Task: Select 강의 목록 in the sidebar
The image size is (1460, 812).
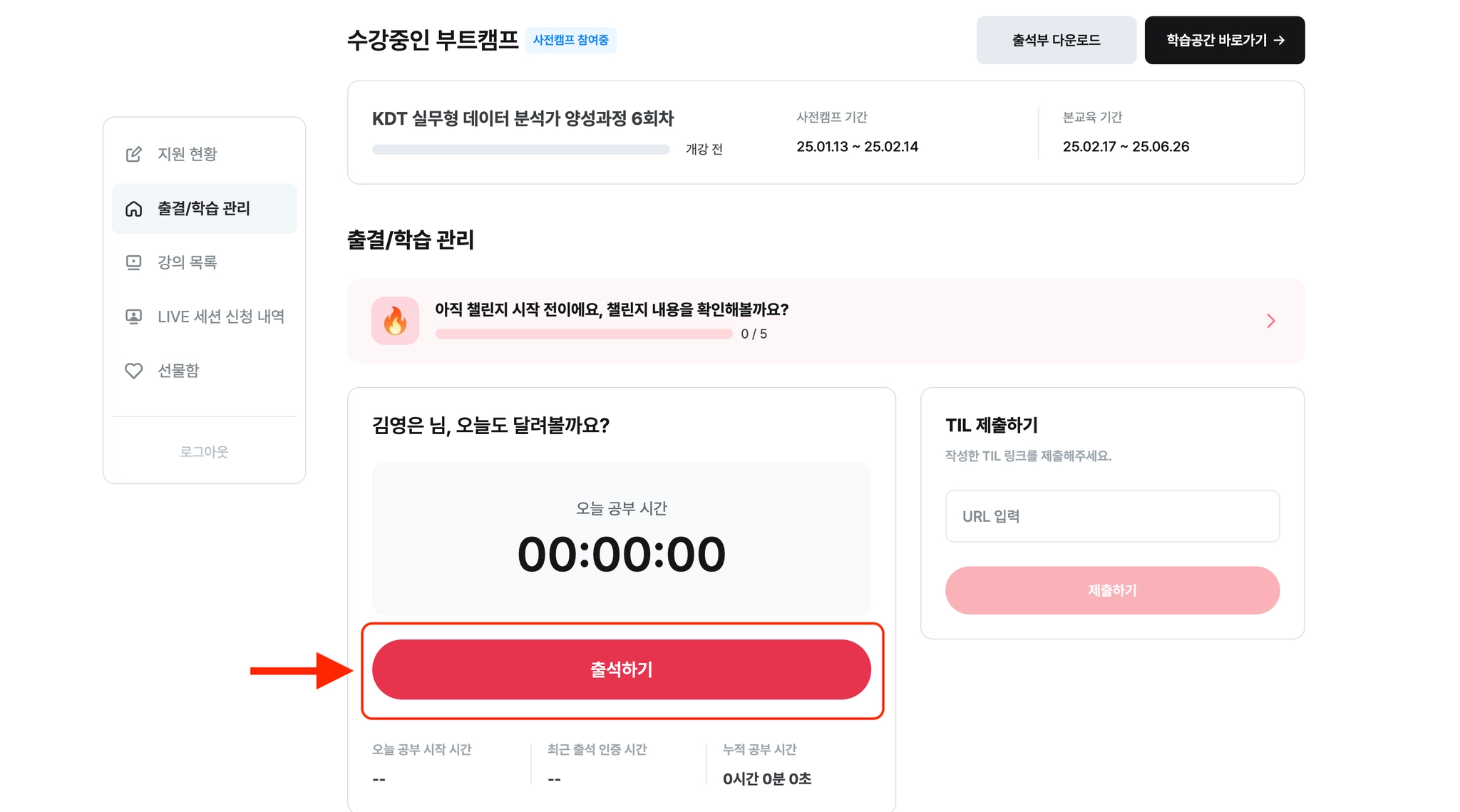Action: pyautogui.click(x=205, y=262)
